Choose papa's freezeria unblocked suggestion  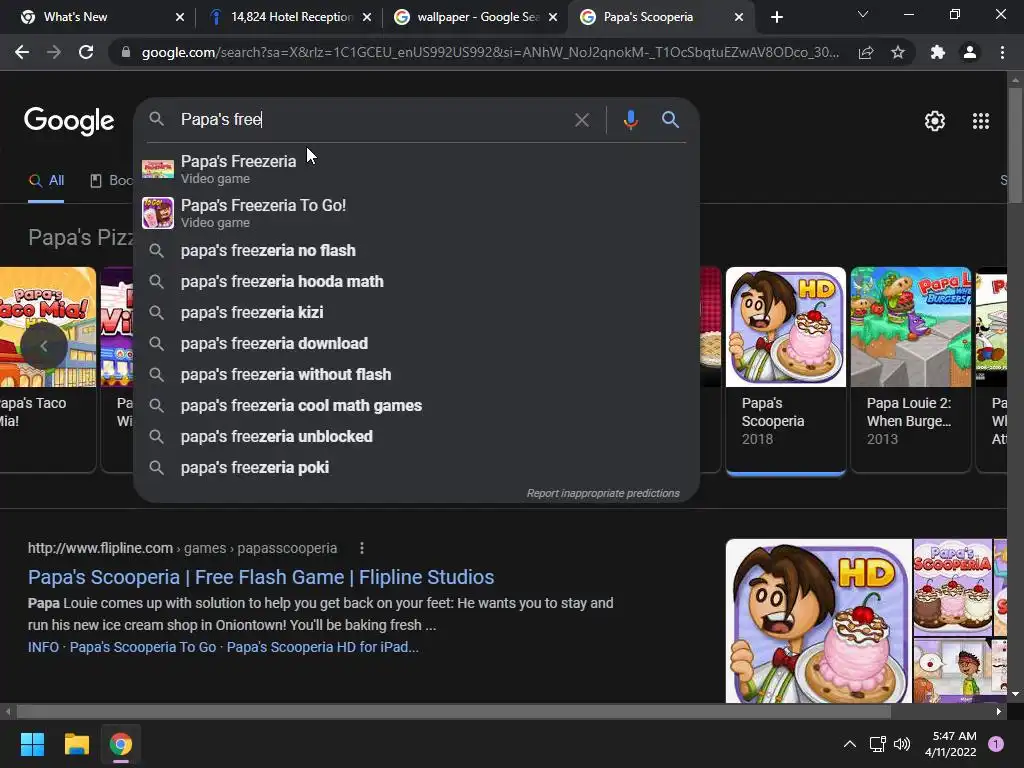click(x=417, y=437)
